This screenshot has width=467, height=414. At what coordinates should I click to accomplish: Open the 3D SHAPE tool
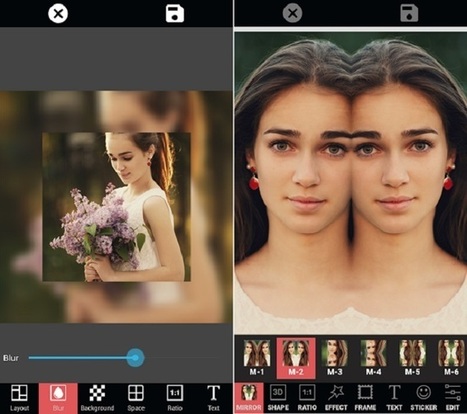pos(278,398)
